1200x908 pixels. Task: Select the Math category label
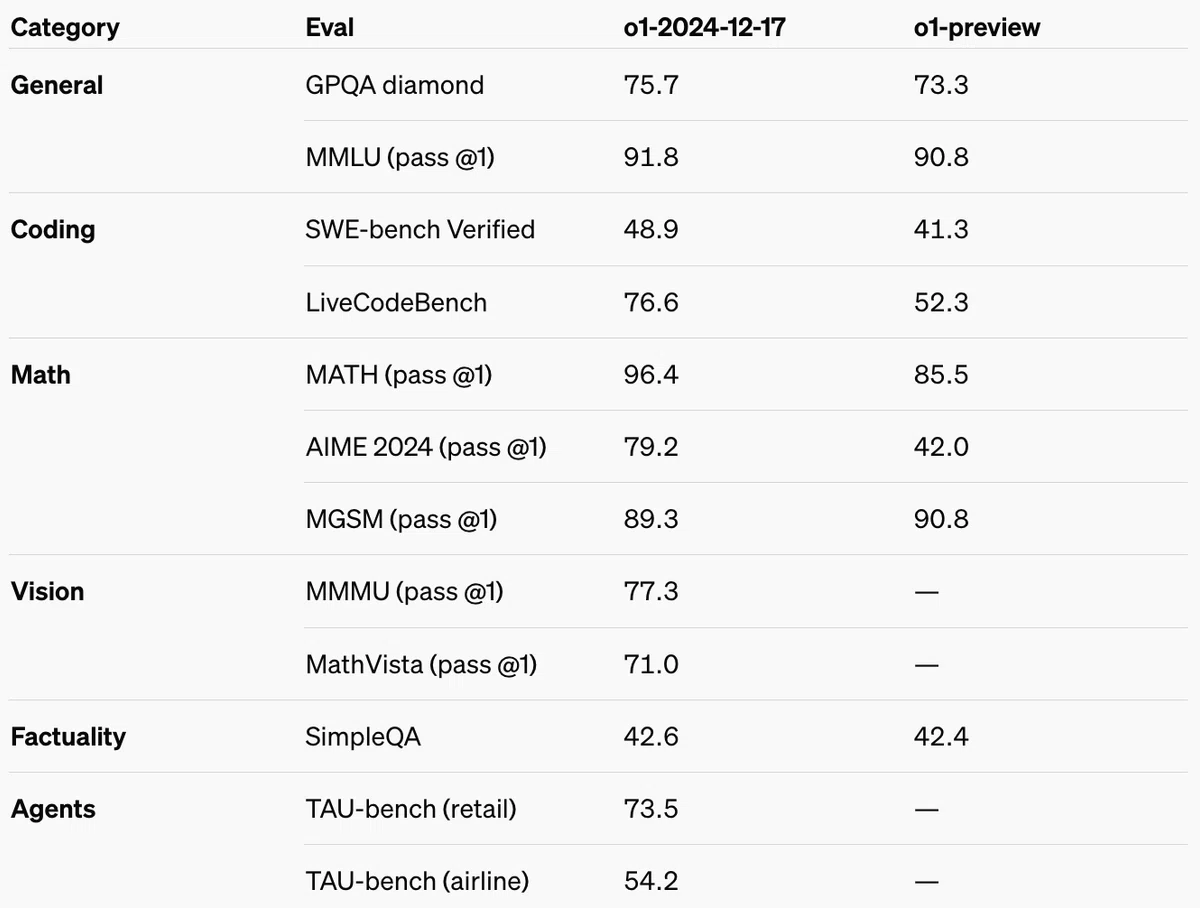click(41, 375)
